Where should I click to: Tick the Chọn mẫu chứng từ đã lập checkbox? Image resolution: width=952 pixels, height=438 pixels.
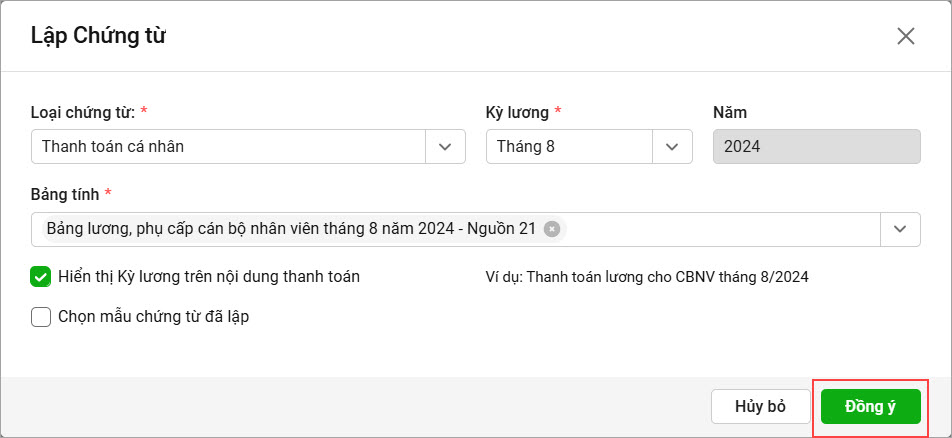41,317
